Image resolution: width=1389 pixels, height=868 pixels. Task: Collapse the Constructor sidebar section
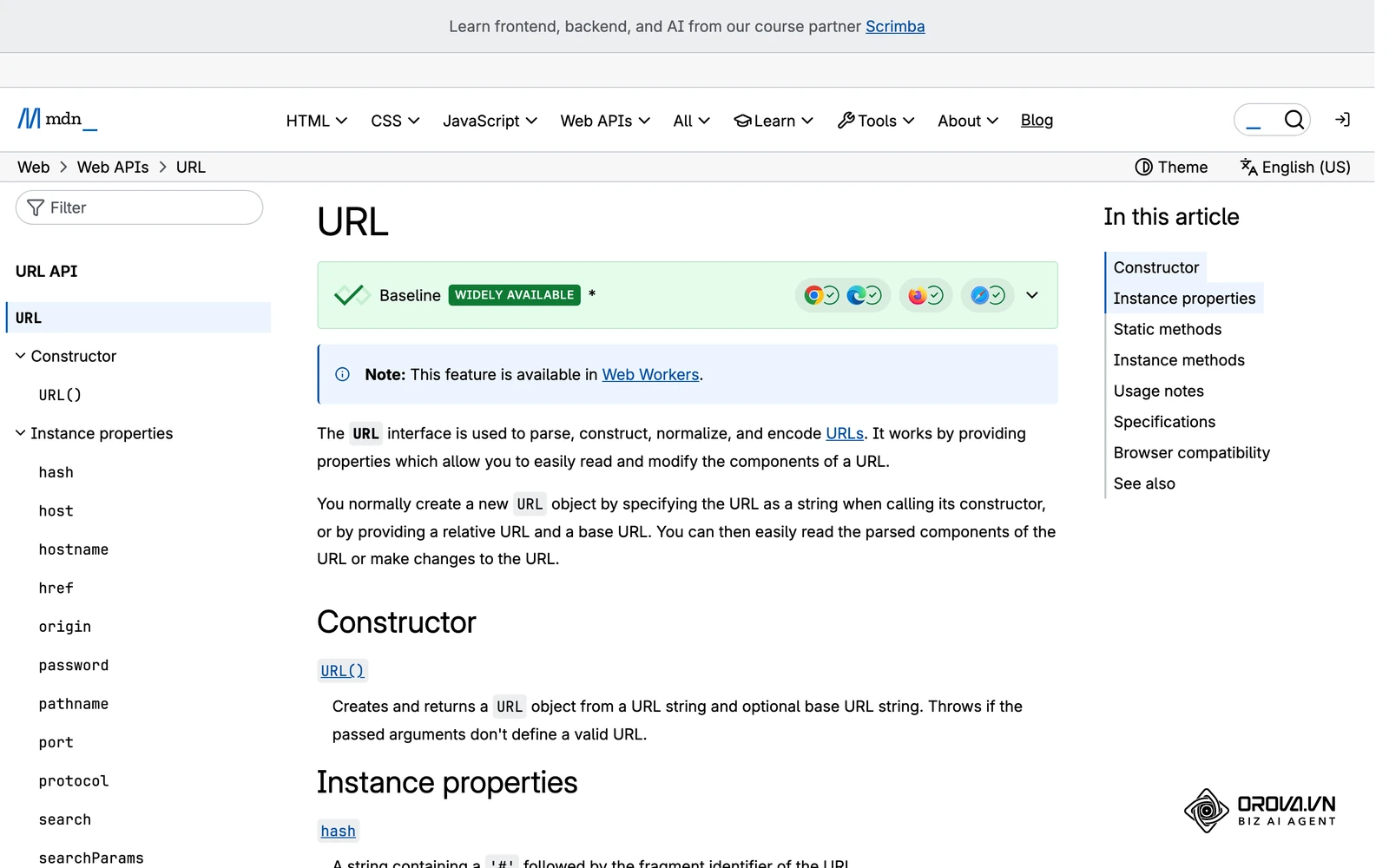20,356
